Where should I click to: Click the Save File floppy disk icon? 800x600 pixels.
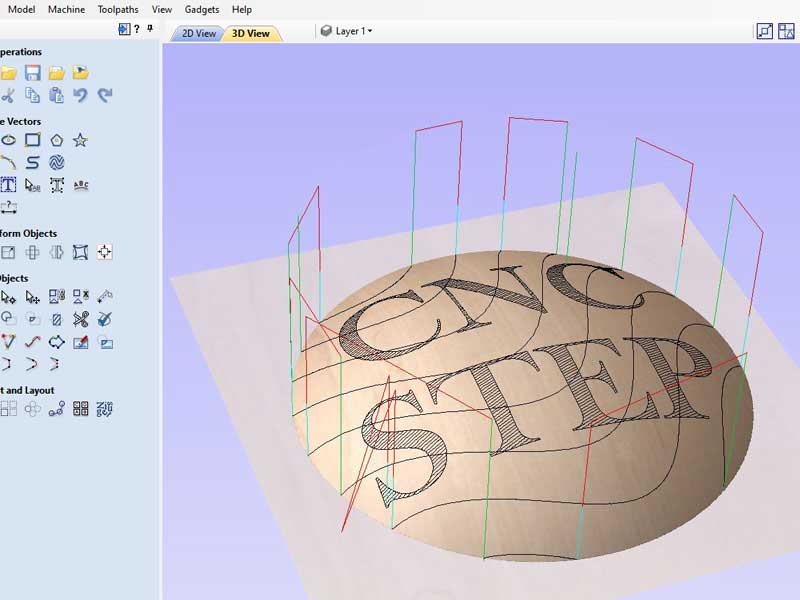pos(32,73)
